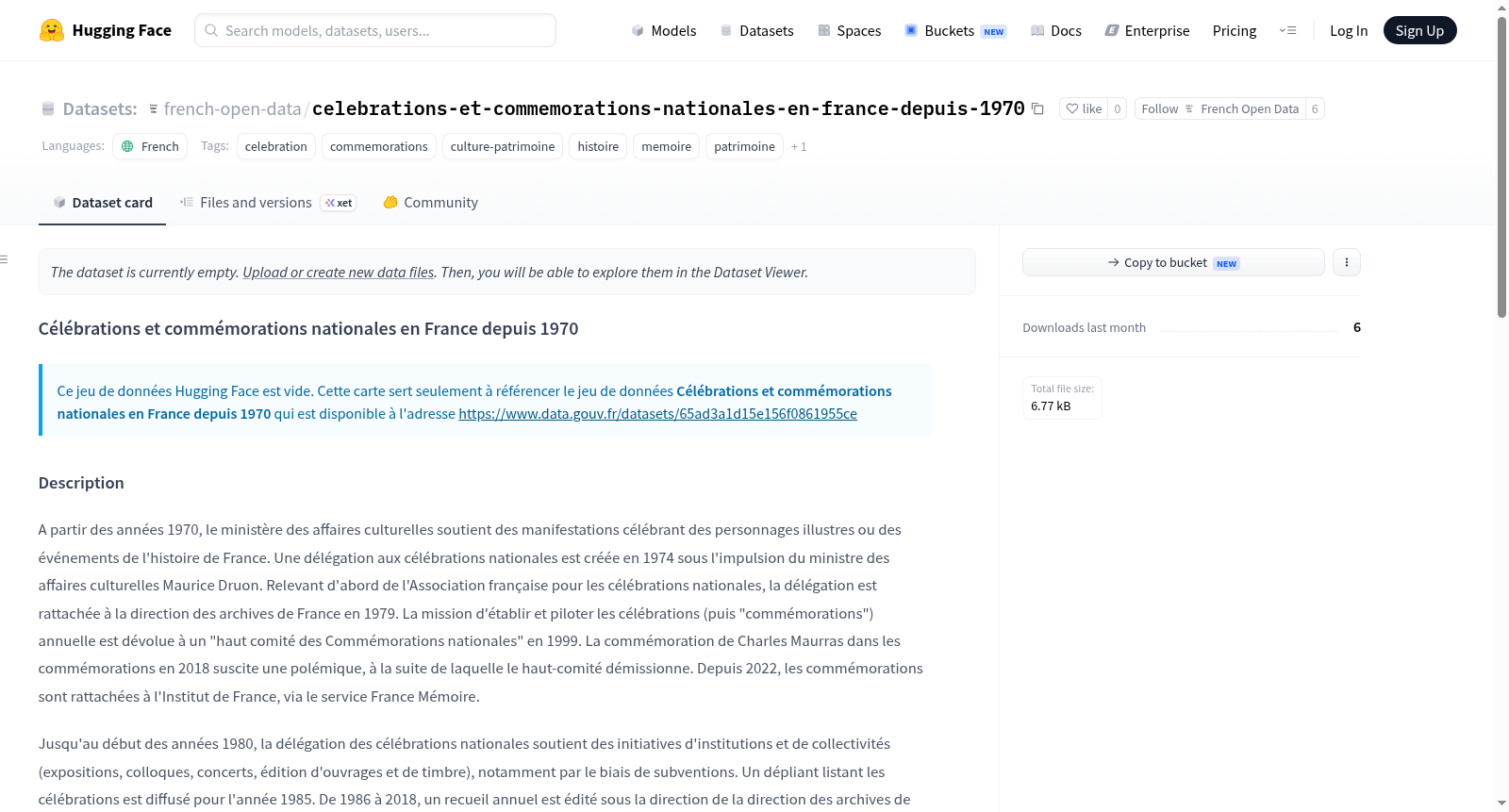Open the navigation overflow menu
This screenshot has width=1509, height=812.
(x=1287, y=30)
